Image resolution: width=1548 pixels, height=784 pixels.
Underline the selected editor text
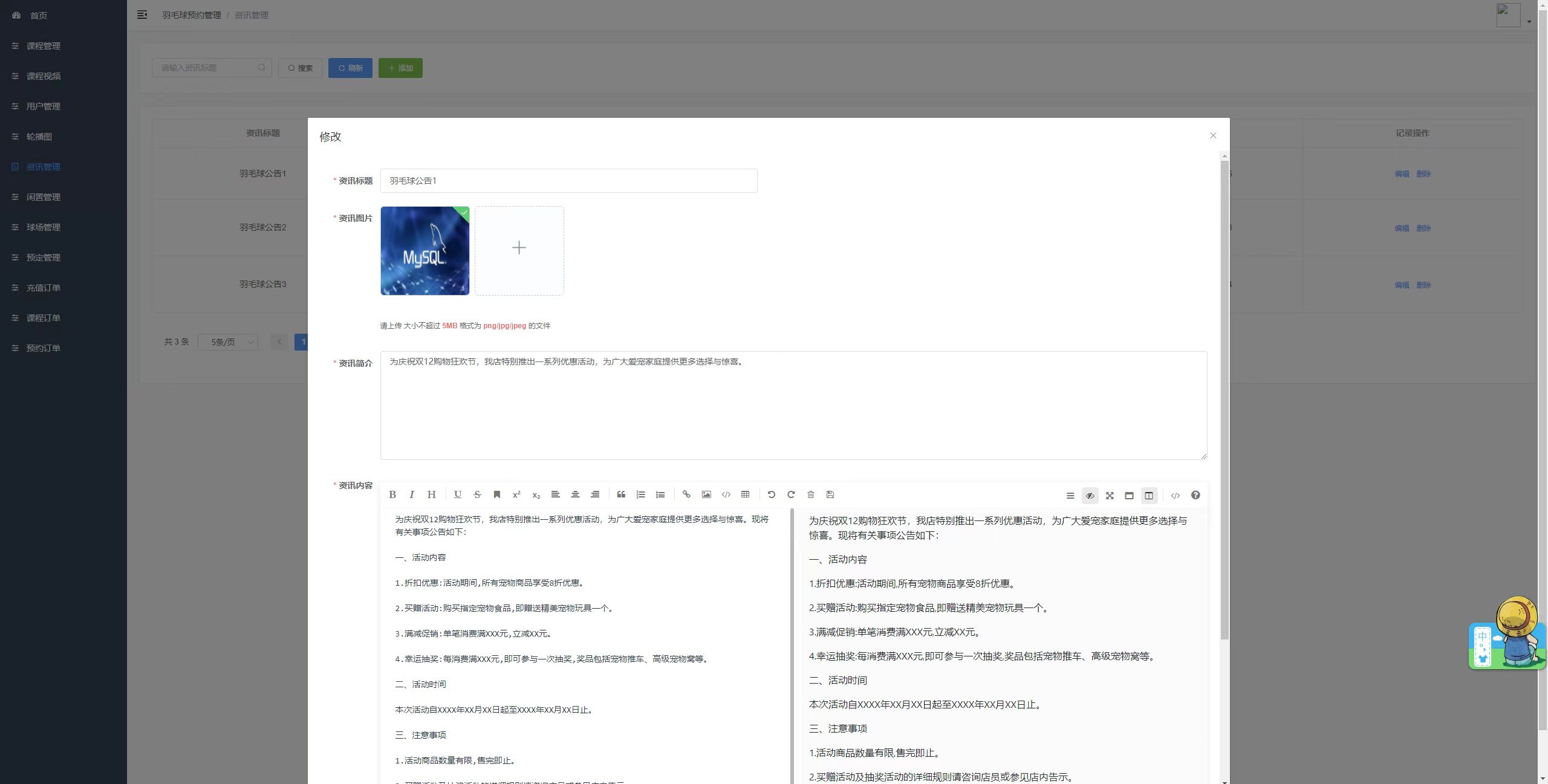[x=458, y=494]
